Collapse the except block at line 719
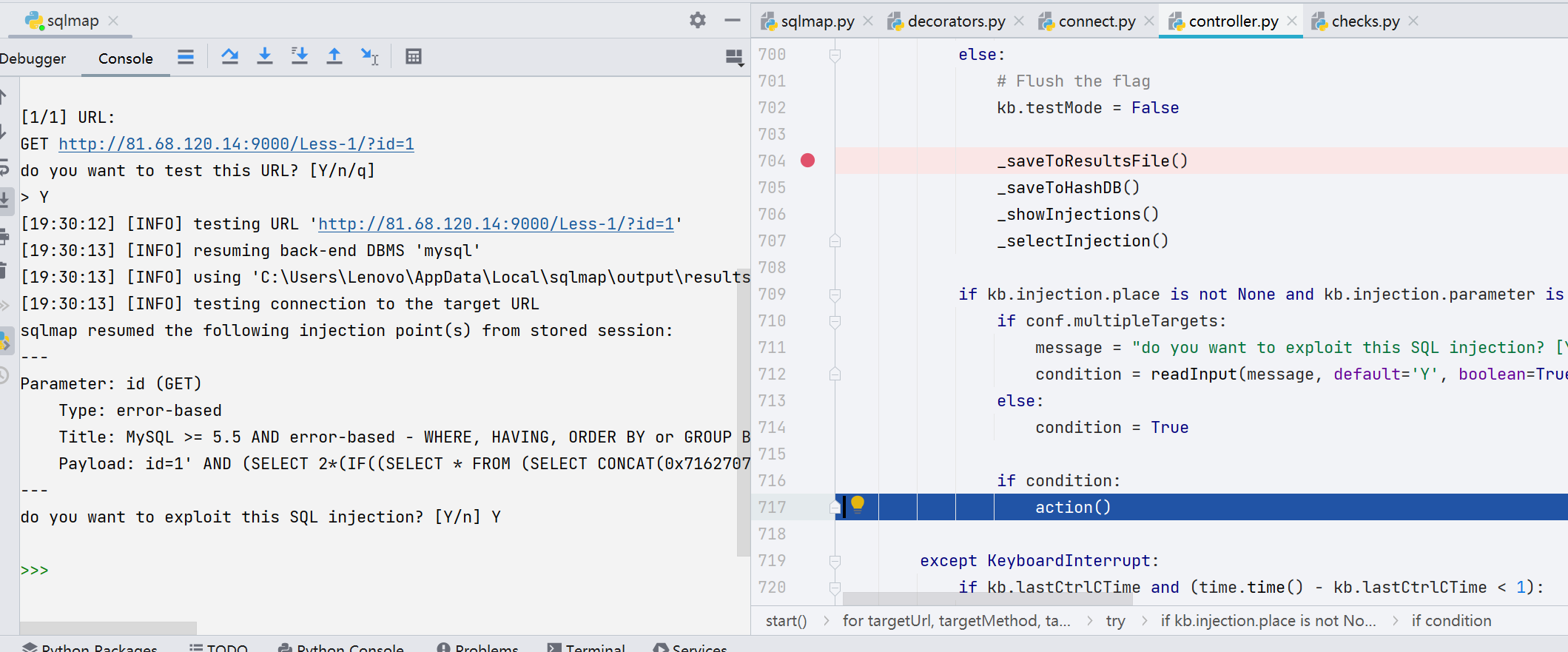Image resolution: width=1568 pixels, height=652 pixels. [x=835, y=561]
